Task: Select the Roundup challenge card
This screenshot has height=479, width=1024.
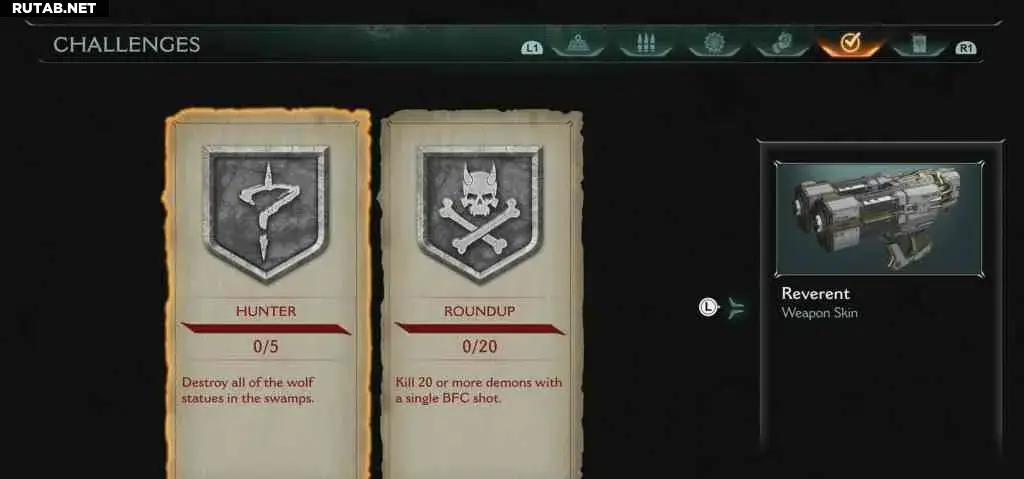Action: 481,294
